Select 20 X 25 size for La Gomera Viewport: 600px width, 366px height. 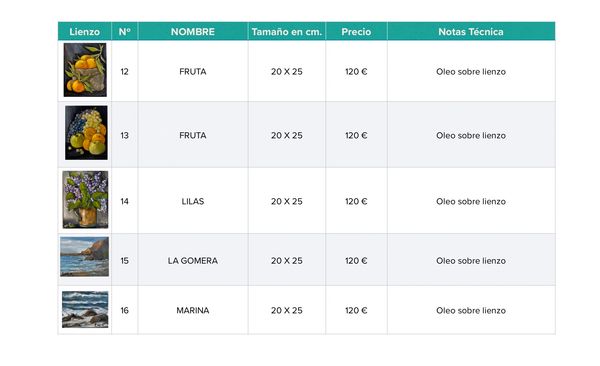pyautogui.click(x=287, y=261)
